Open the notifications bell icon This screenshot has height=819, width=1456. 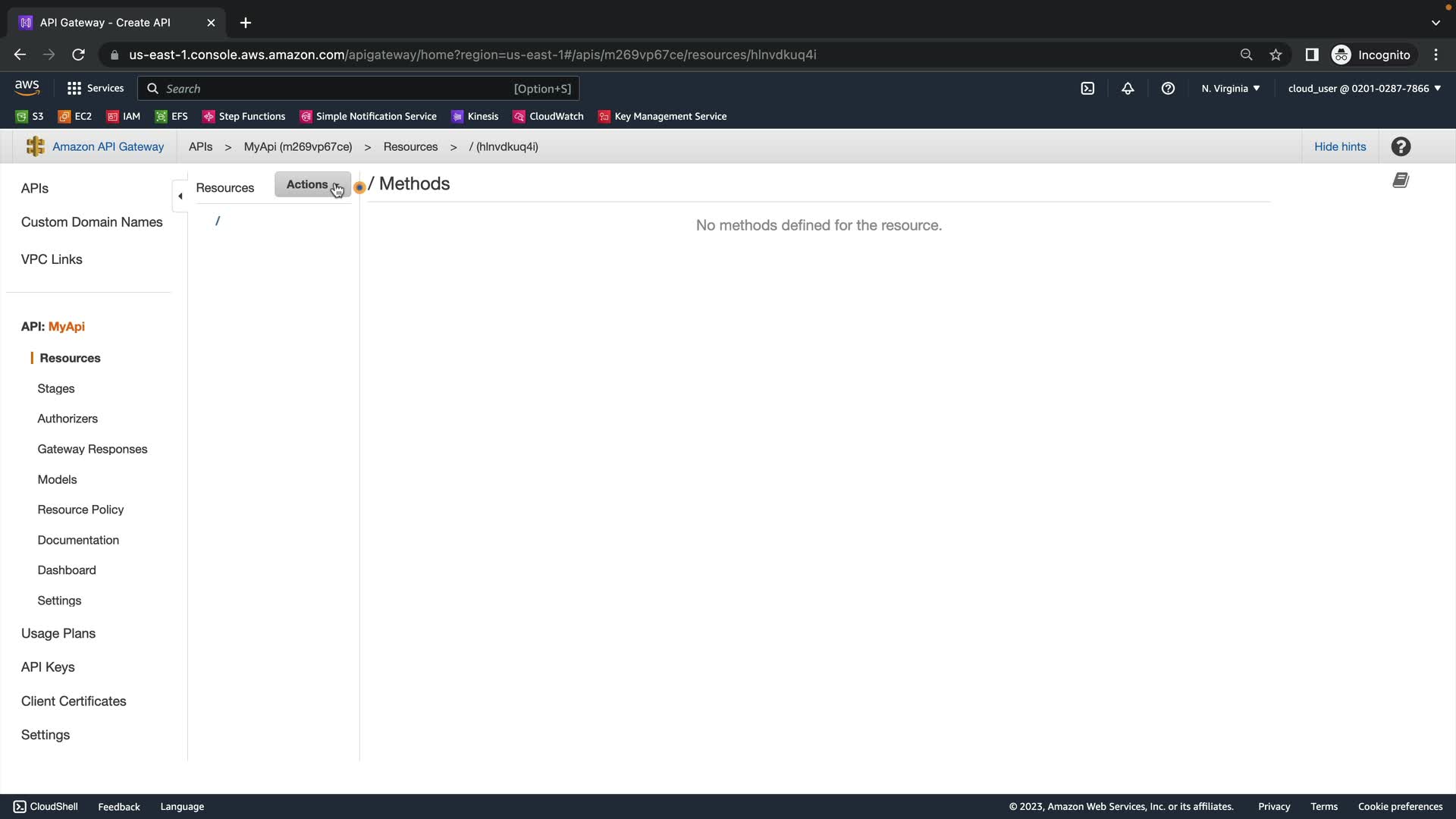(1128, 89)
